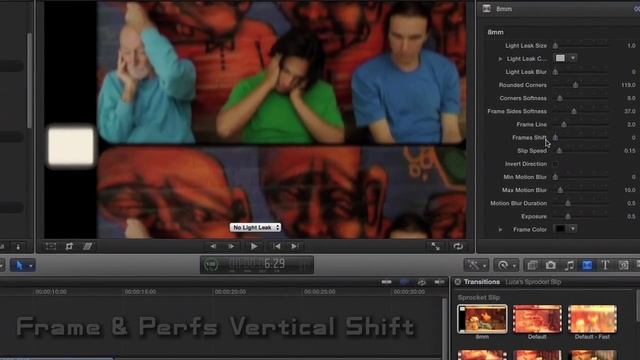The image size is (640, 360).
Task: Click the Frame Sides Softness value 37.0
Action: (629, 111)
